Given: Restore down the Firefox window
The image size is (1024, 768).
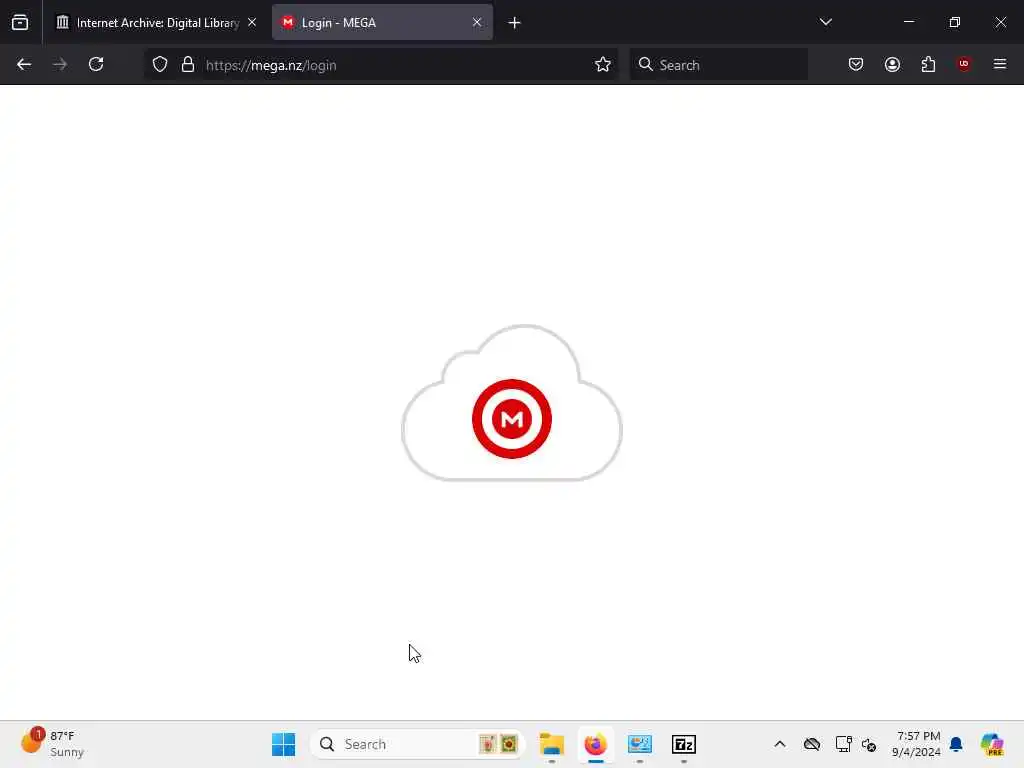Looking at the screenshot, I should click(x=955, y=22).
